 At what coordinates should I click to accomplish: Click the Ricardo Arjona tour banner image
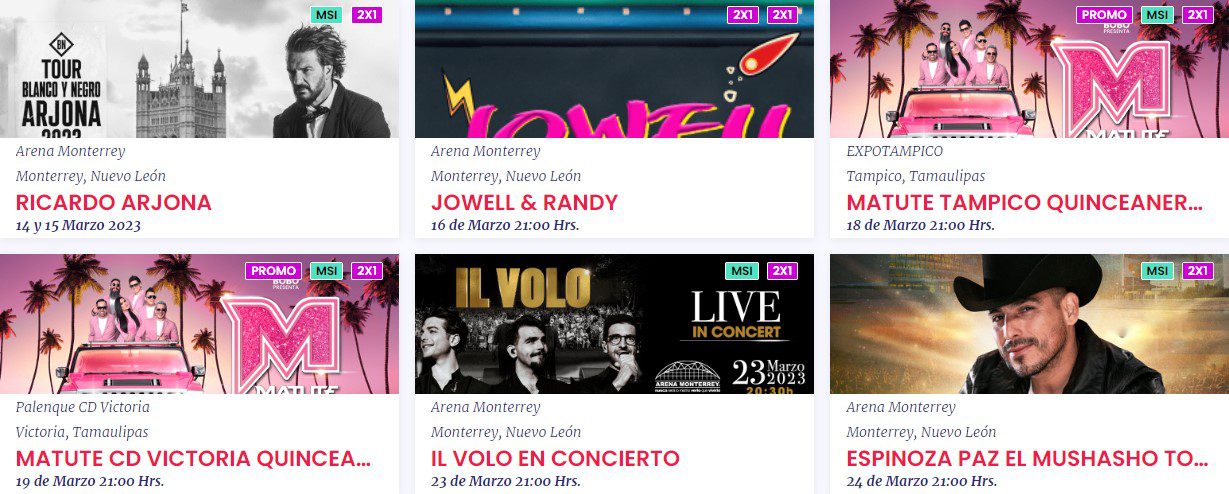(x=199, y=69)
